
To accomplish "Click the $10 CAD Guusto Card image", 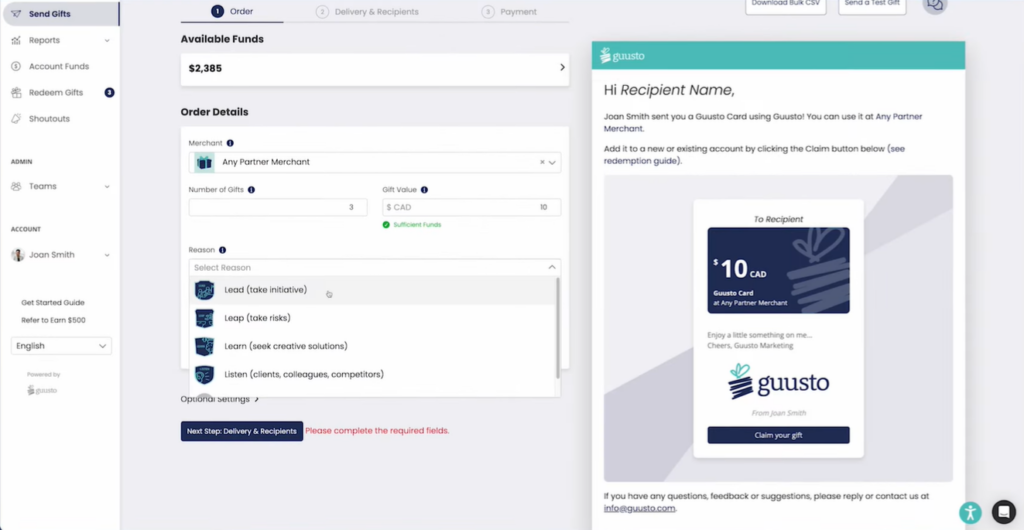I will 778,270.
